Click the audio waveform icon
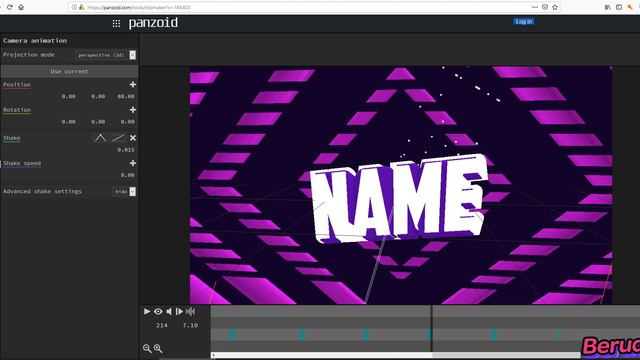 190,311
